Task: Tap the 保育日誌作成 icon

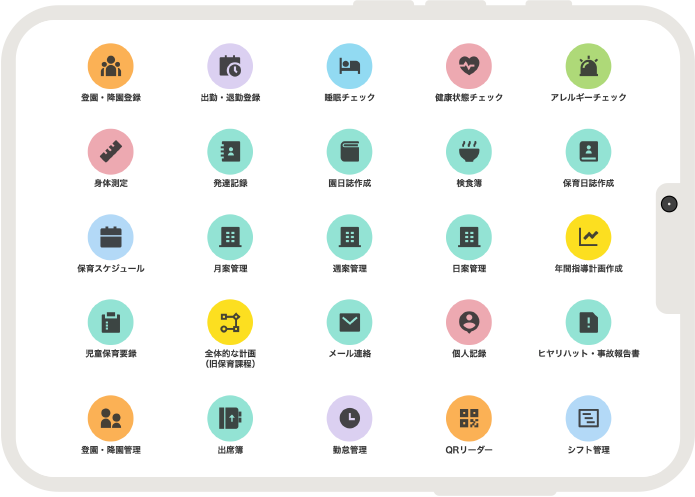Action: (x=588, y=152)
